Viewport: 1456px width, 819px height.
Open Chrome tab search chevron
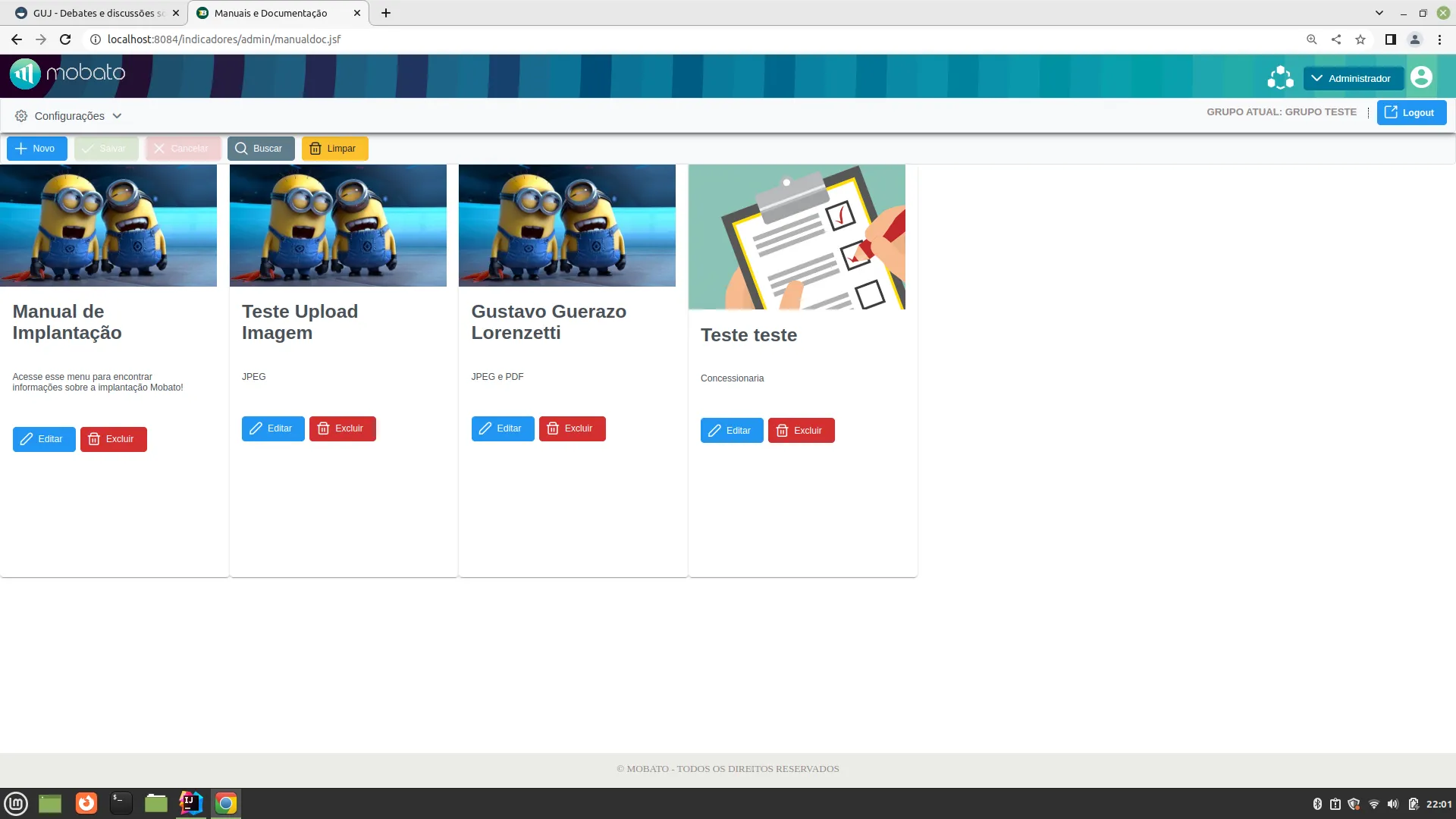(1379, 13)
